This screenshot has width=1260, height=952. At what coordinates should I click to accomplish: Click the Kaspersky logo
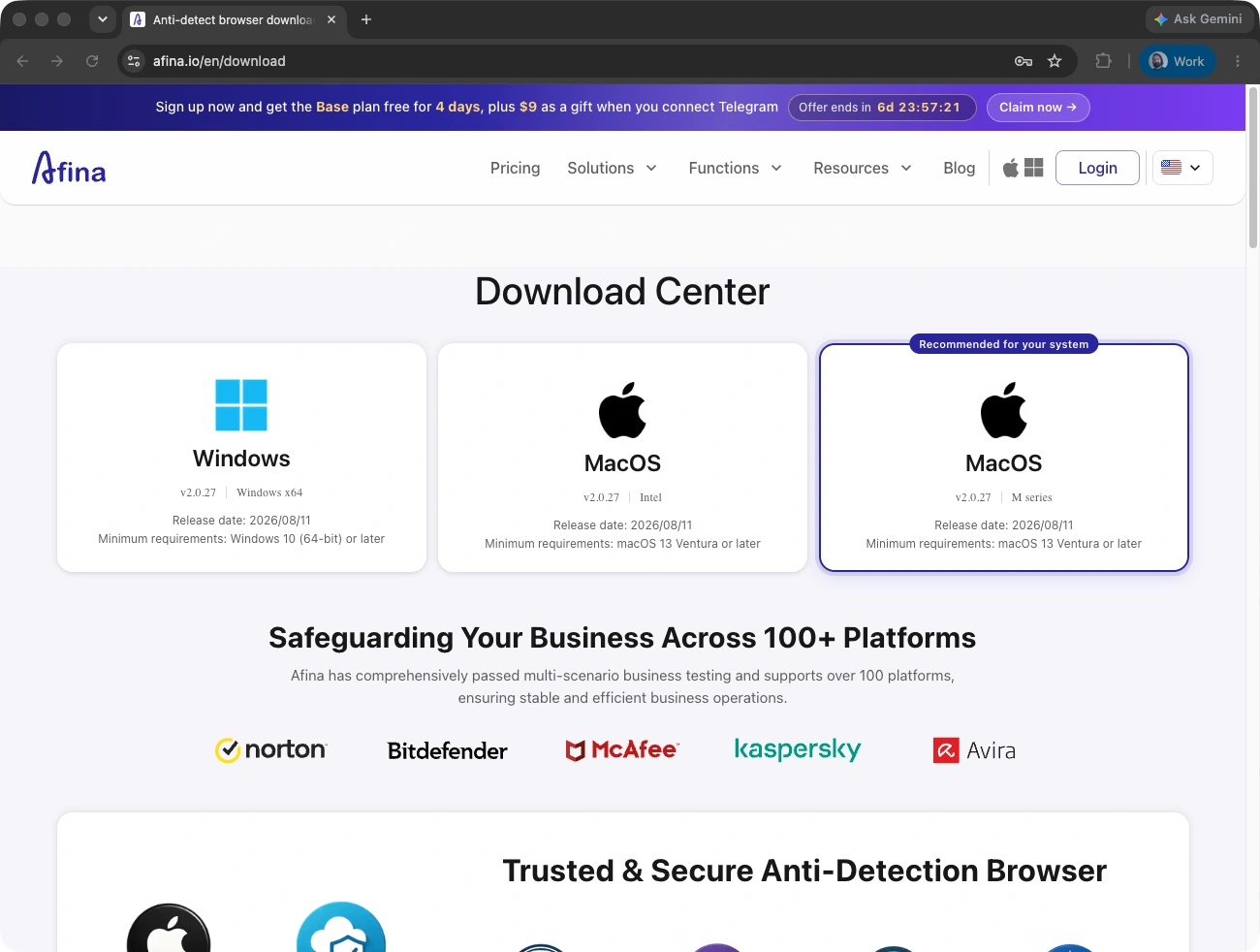click(x=798, y=749)
